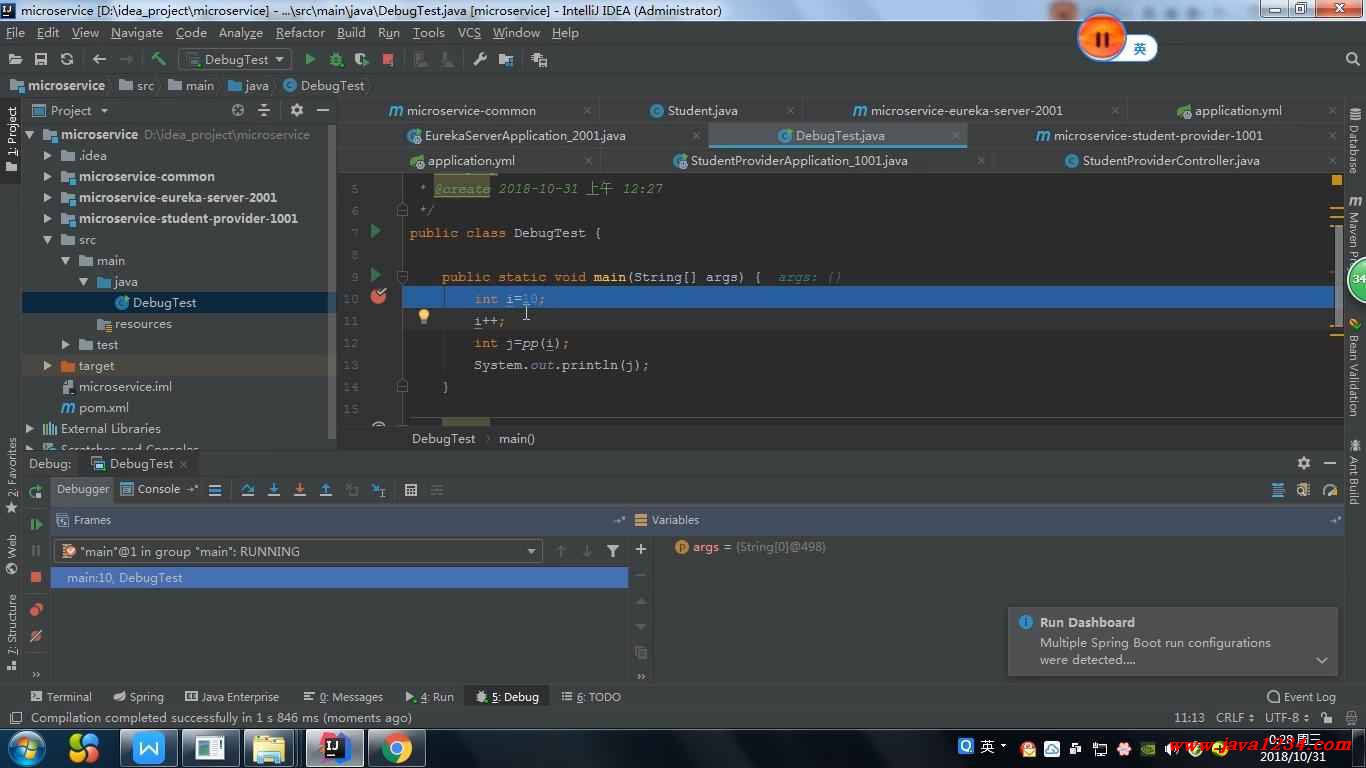Open debug panel settings gear
The height and width of the screenshot is (768, 1366).
click(x=1304, y=463)
